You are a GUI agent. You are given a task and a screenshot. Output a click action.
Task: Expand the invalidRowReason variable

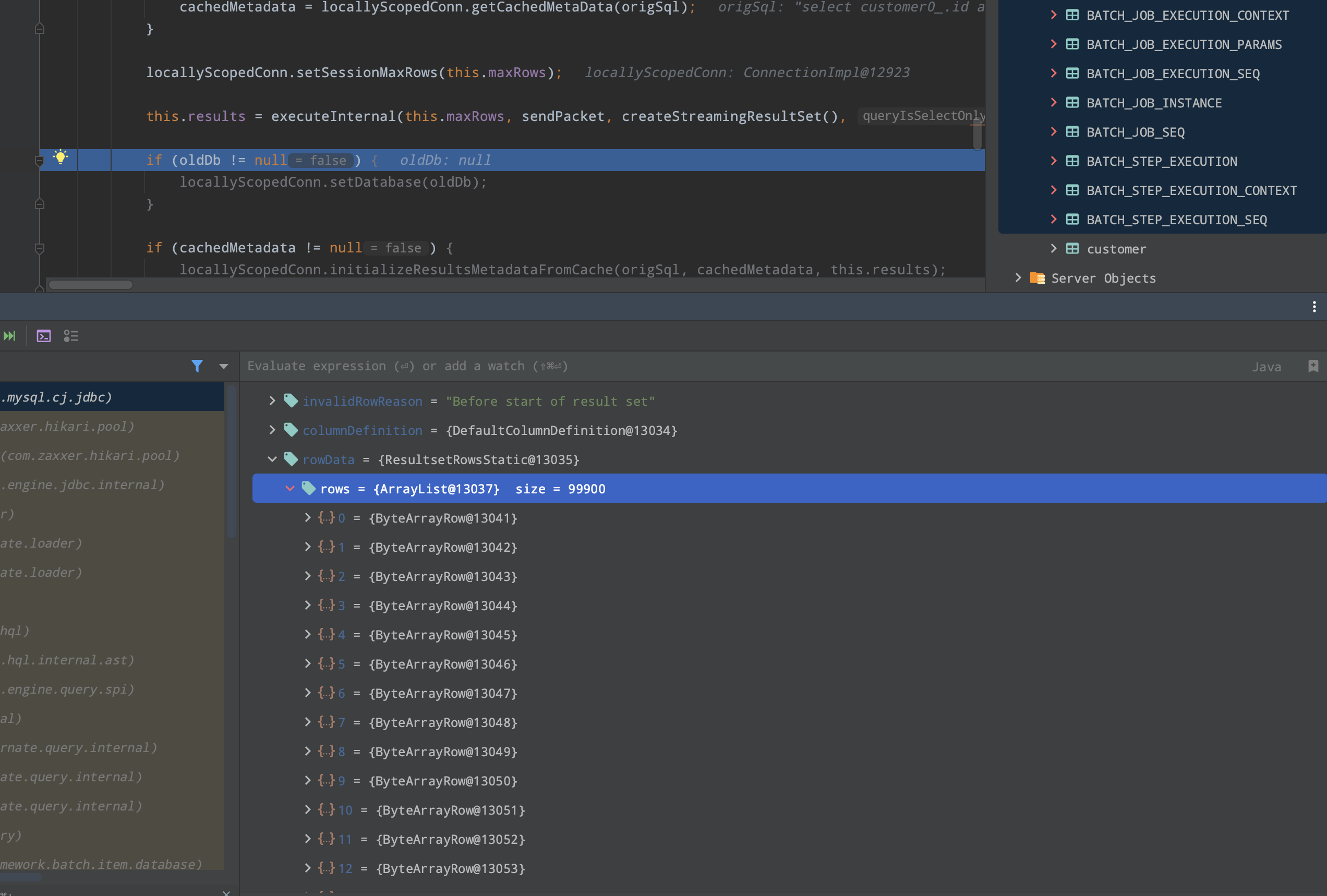[x=272, y=401]
